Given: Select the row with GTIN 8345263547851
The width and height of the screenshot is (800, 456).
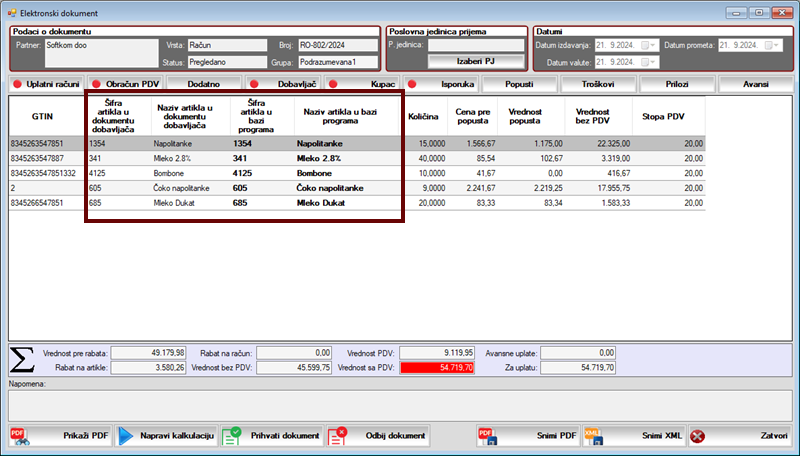Looking at the screenshot, I should coord(357,143).
